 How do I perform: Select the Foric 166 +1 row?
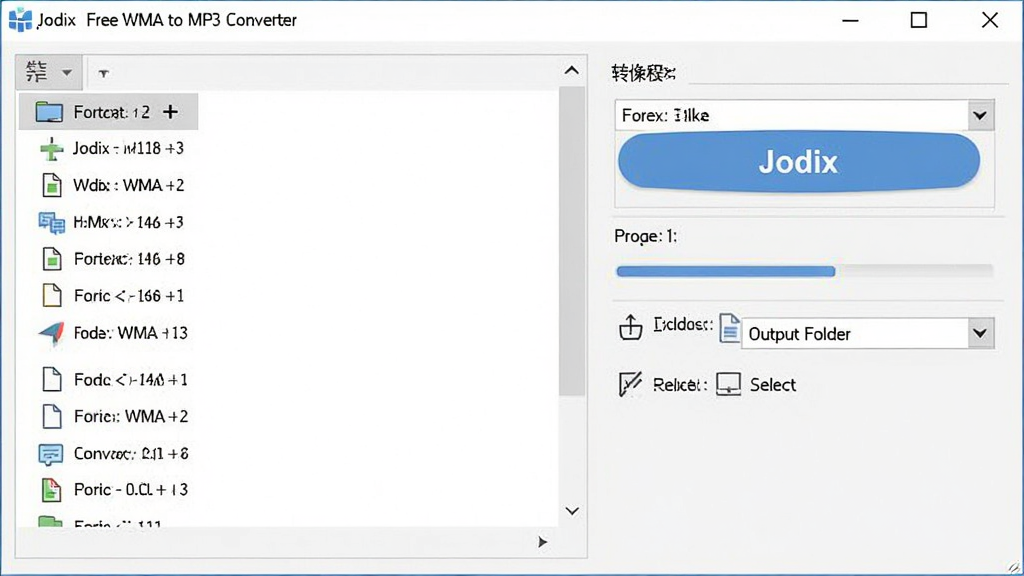tap(112, 296)
